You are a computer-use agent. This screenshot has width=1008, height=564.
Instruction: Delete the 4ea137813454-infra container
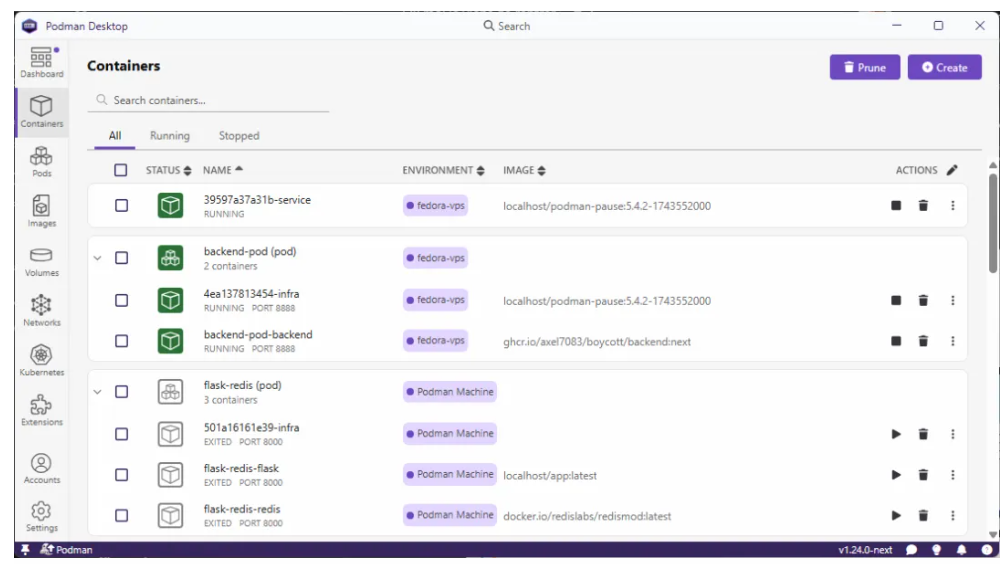[923, 300]
